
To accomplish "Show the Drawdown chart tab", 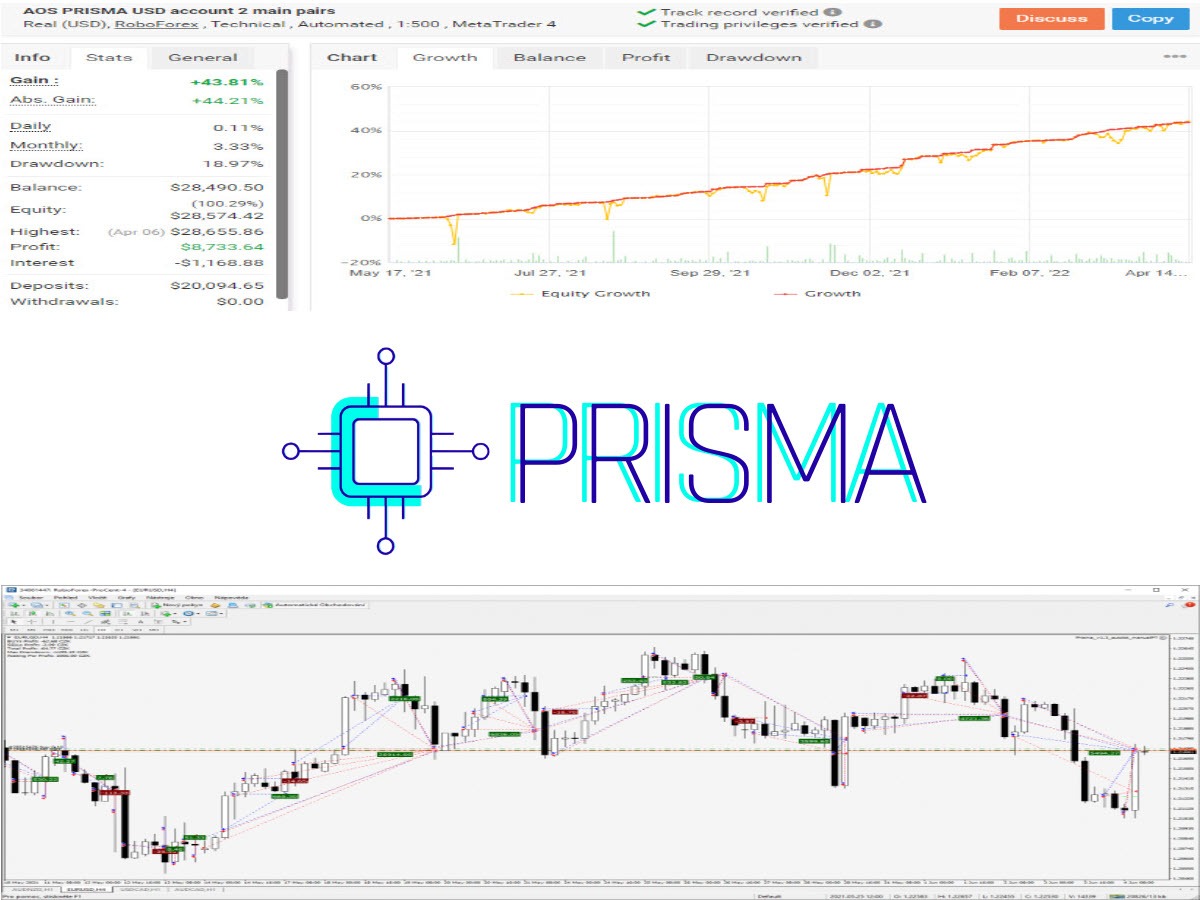I will 754,57.
